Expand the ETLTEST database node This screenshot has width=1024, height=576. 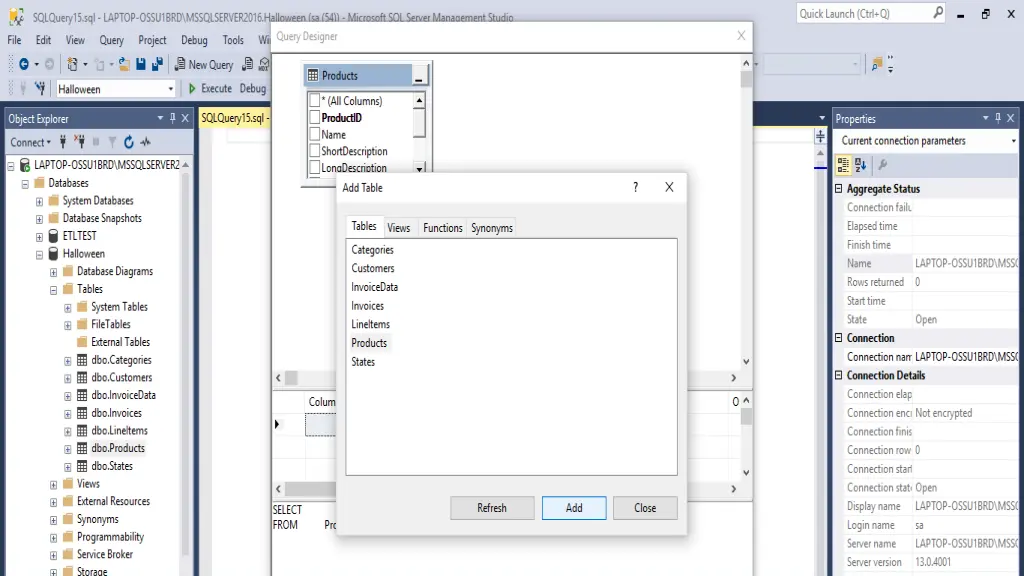tap(39, 236)
